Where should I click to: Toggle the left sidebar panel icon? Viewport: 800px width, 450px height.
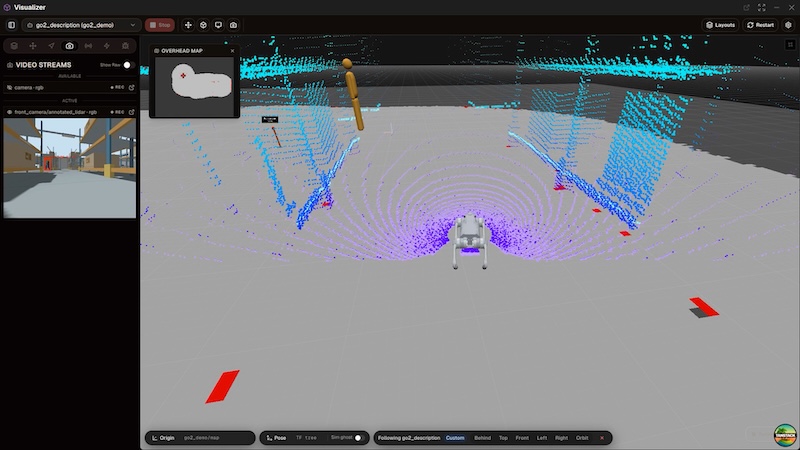[11, 25]
